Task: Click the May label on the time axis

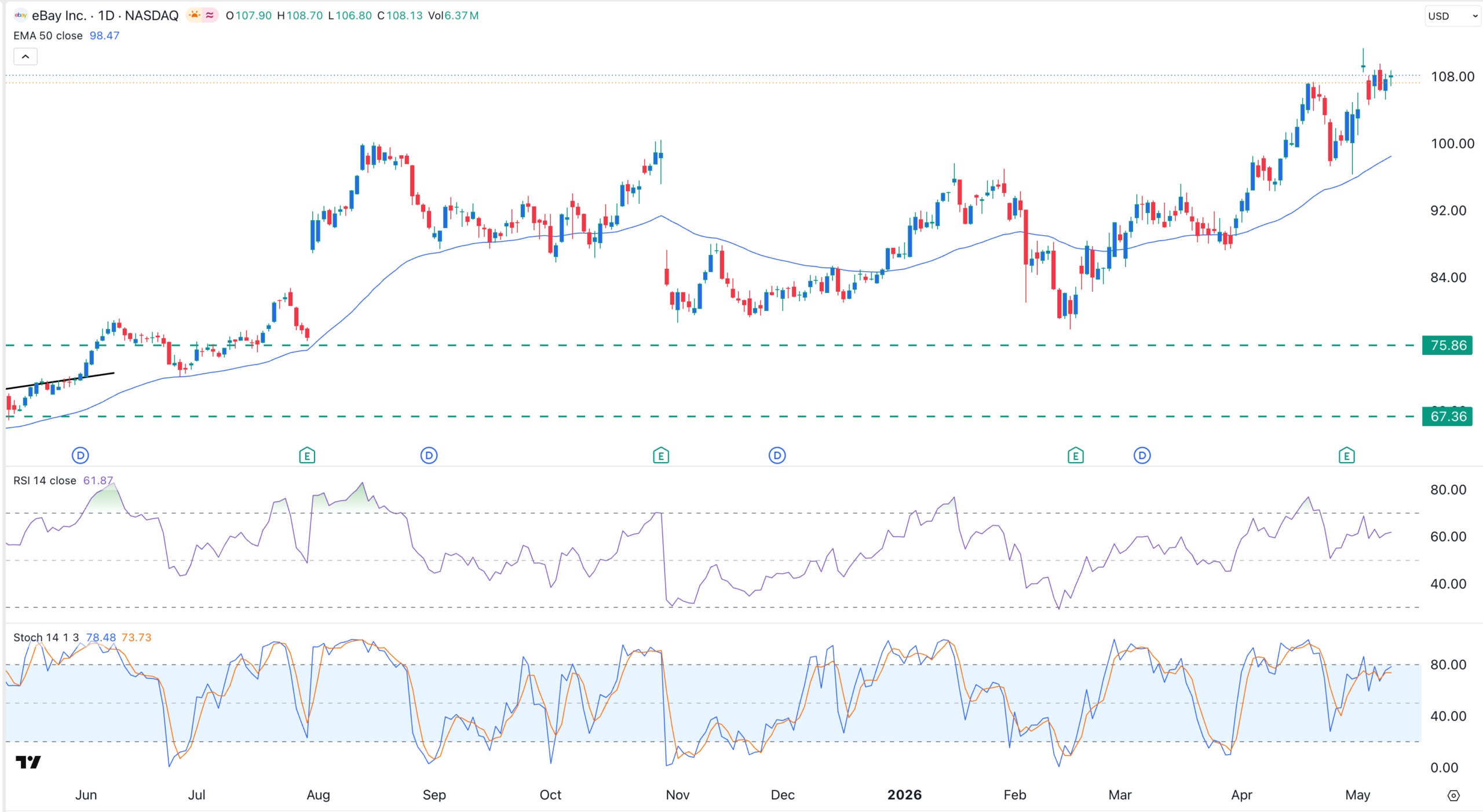Action: 1357,795
